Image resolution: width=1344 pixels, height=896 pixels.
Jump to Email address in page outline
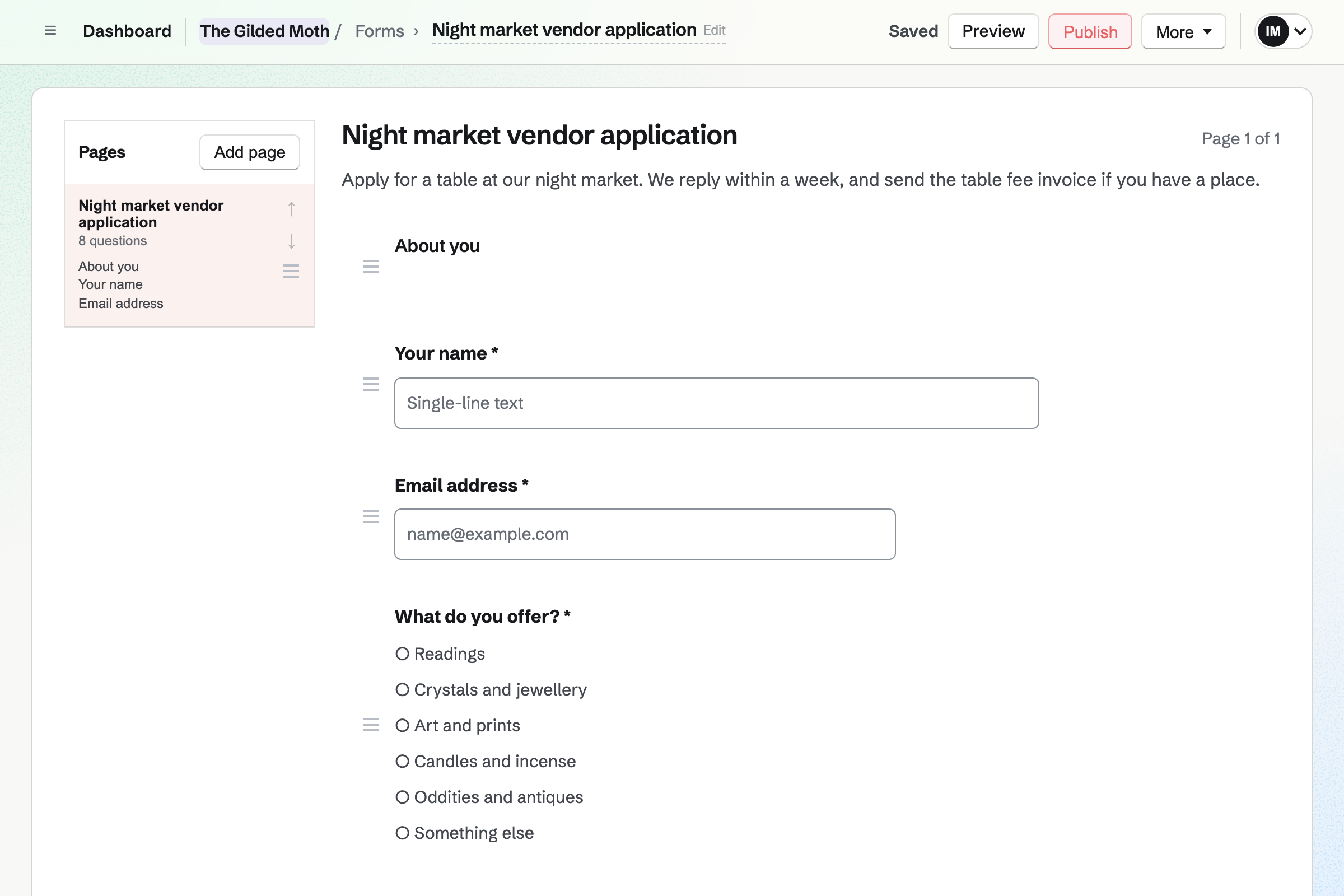coord(120,304)
